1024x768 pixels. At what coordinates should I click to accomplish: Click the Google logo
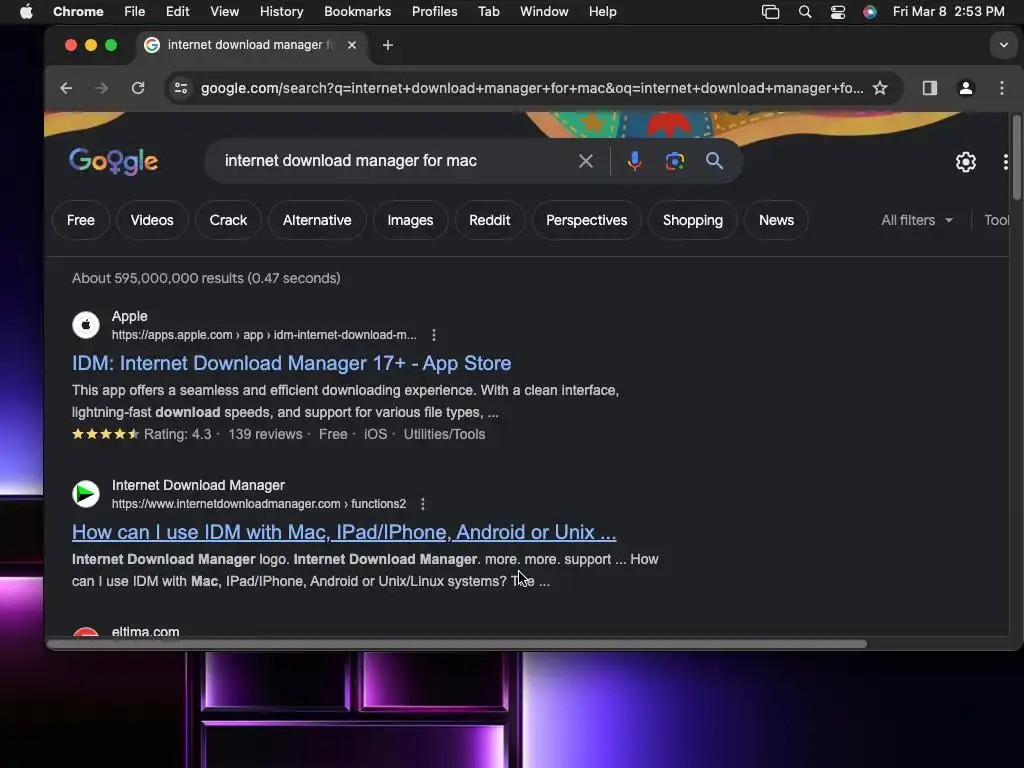(x=114, y=161)
